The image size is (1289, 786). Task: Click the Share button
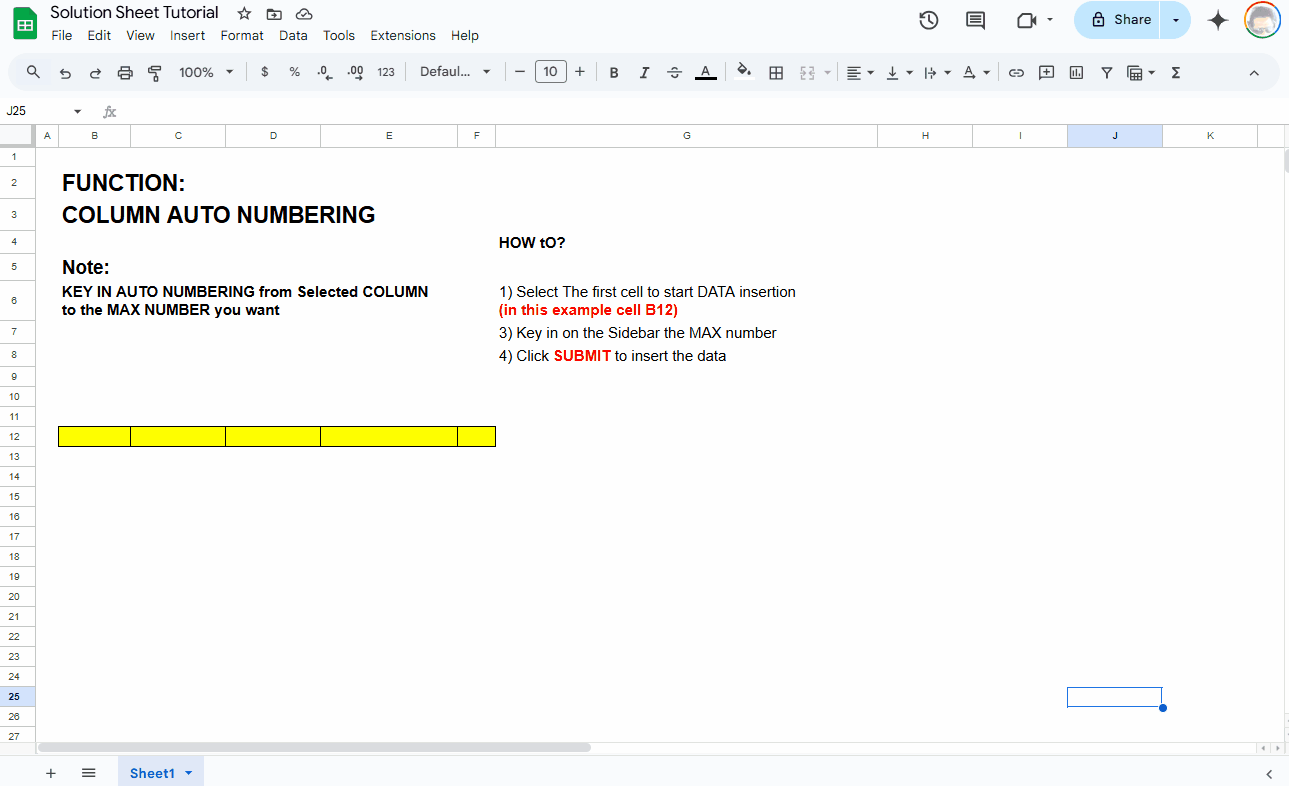click(1120, 20)
